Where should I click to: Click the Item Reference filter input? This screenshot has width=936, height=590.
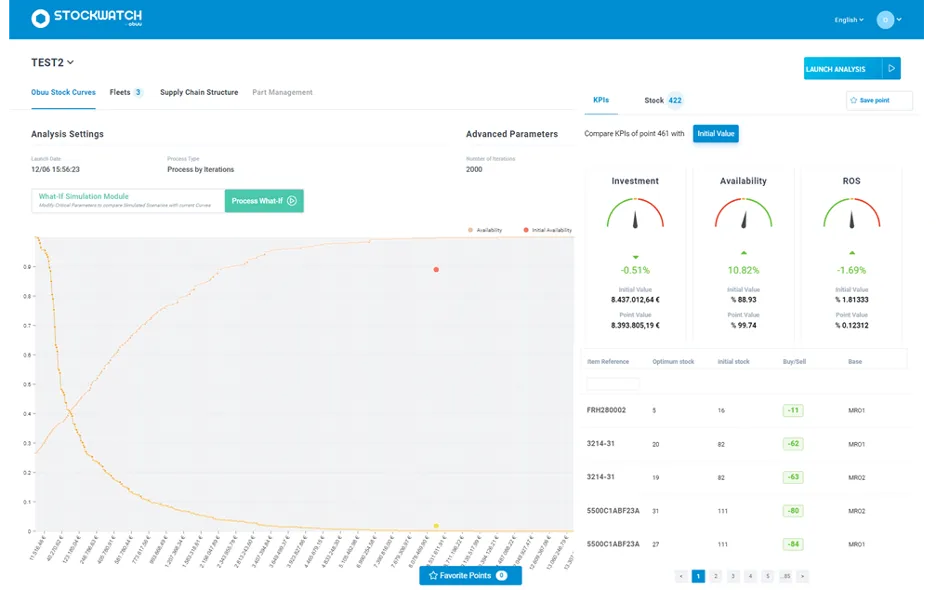coord(613,383)
